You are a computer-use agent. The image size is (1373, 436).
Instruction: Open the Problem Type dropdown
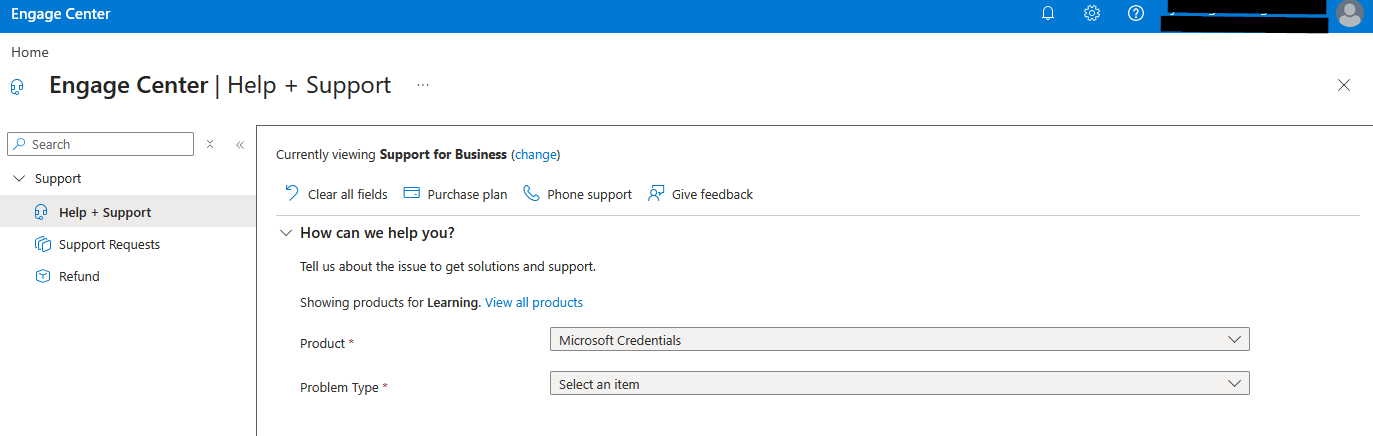pyautogui.click(x=900, y=384)
